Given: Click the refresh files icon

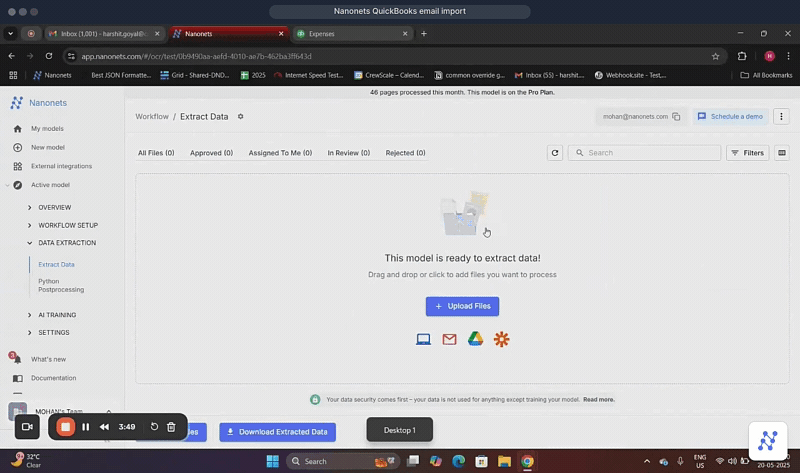Looking at the screenshot, I should tap(555, 153).
